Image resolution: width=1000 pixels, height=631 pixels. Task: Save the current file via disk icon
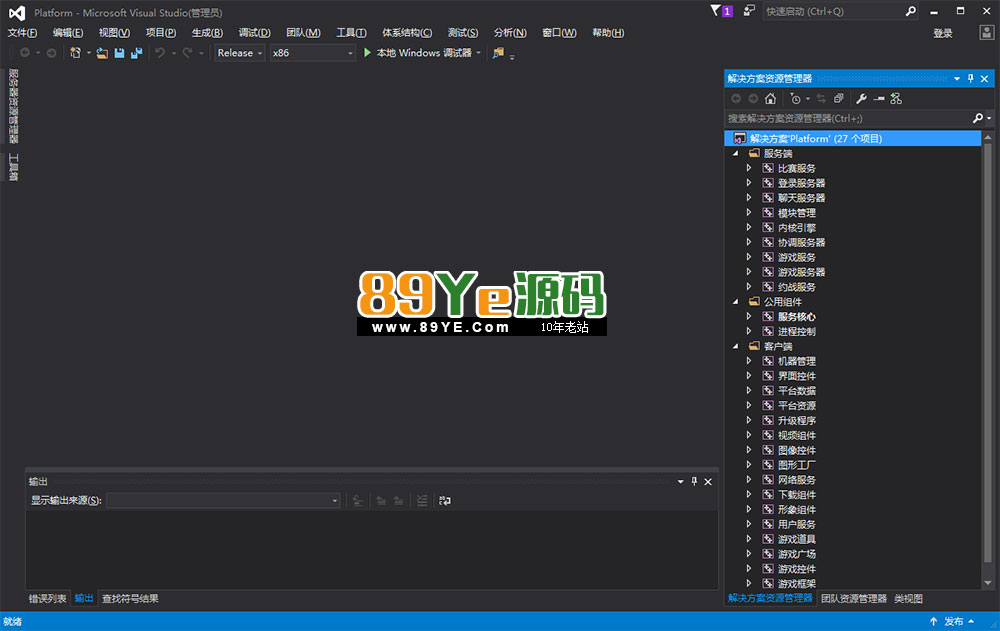pyautogui.click(x=119, y=53)
